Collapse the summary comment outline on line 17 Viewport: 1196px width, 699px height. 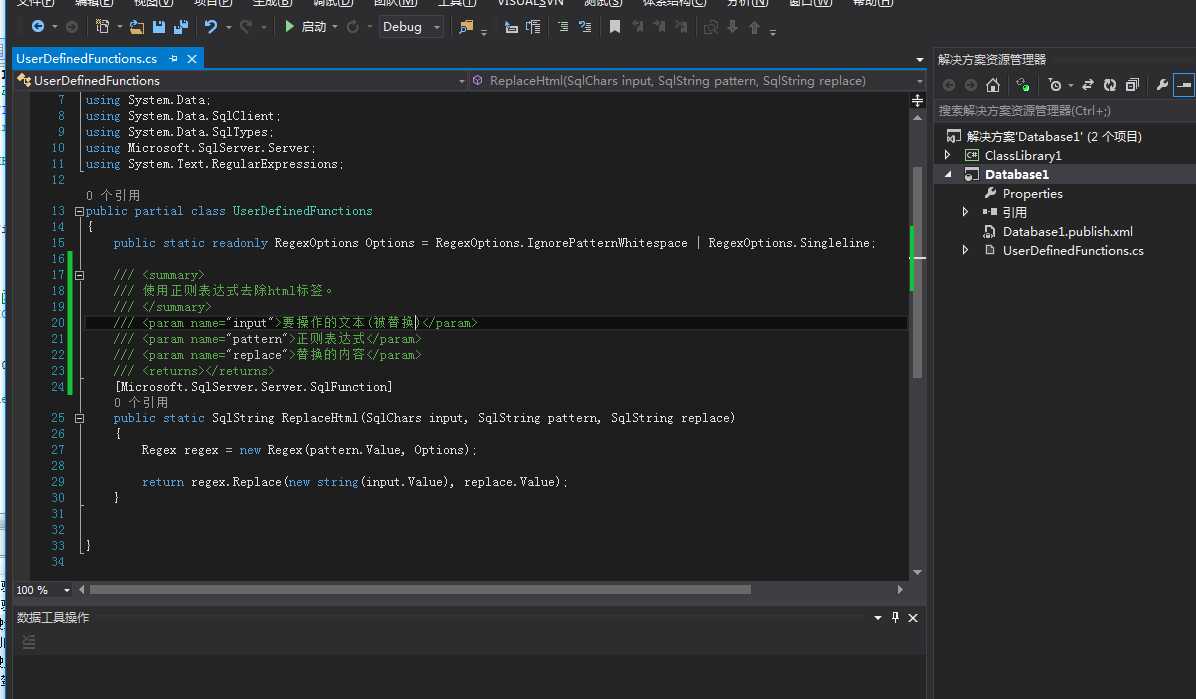[x=79, y=275]
